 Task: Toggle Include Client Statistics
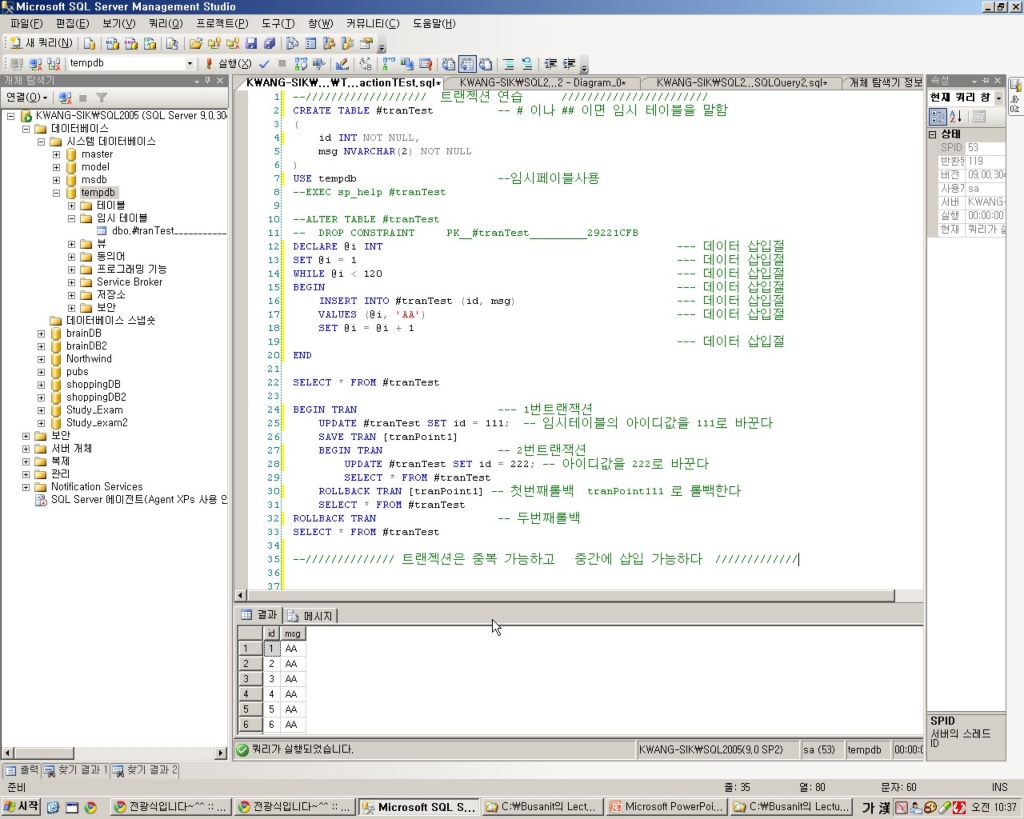tap(408, 63)
